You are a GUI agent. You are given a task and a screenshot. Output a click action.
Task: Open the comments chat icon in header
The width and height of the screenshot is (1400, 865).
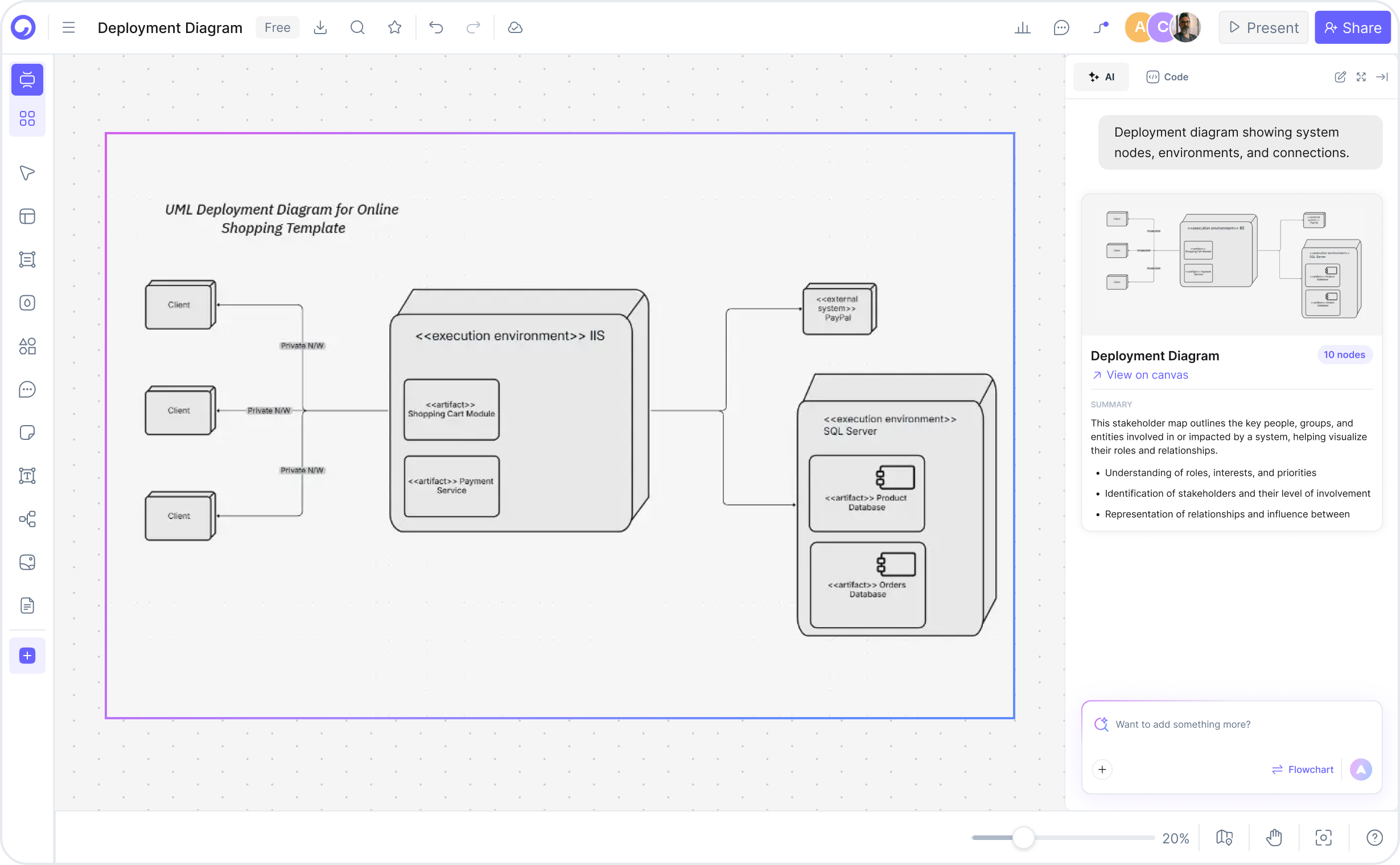(x=1061, y=27)
